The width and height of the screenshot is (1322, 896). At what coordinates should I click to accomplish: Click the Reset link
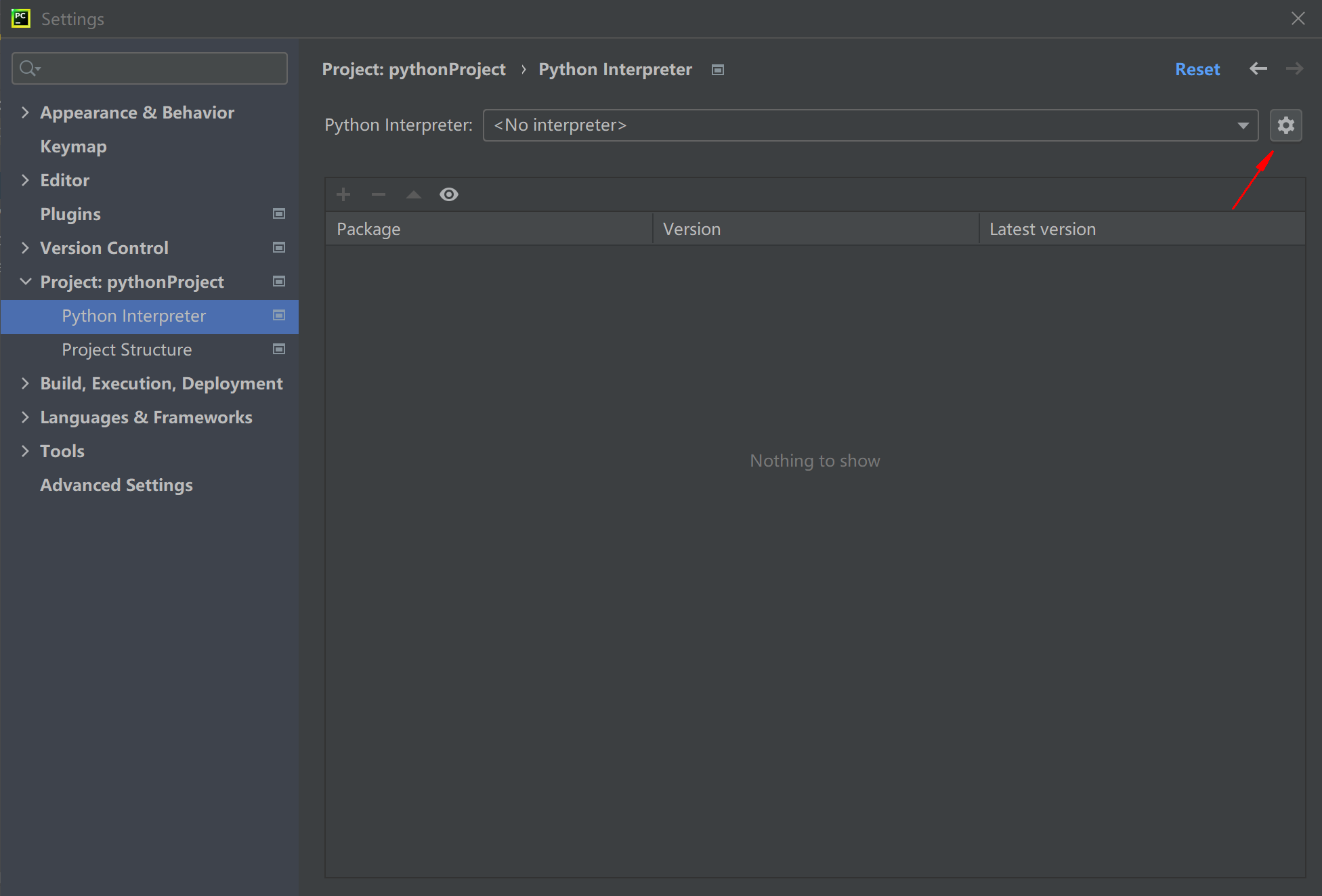[1197, 69]
